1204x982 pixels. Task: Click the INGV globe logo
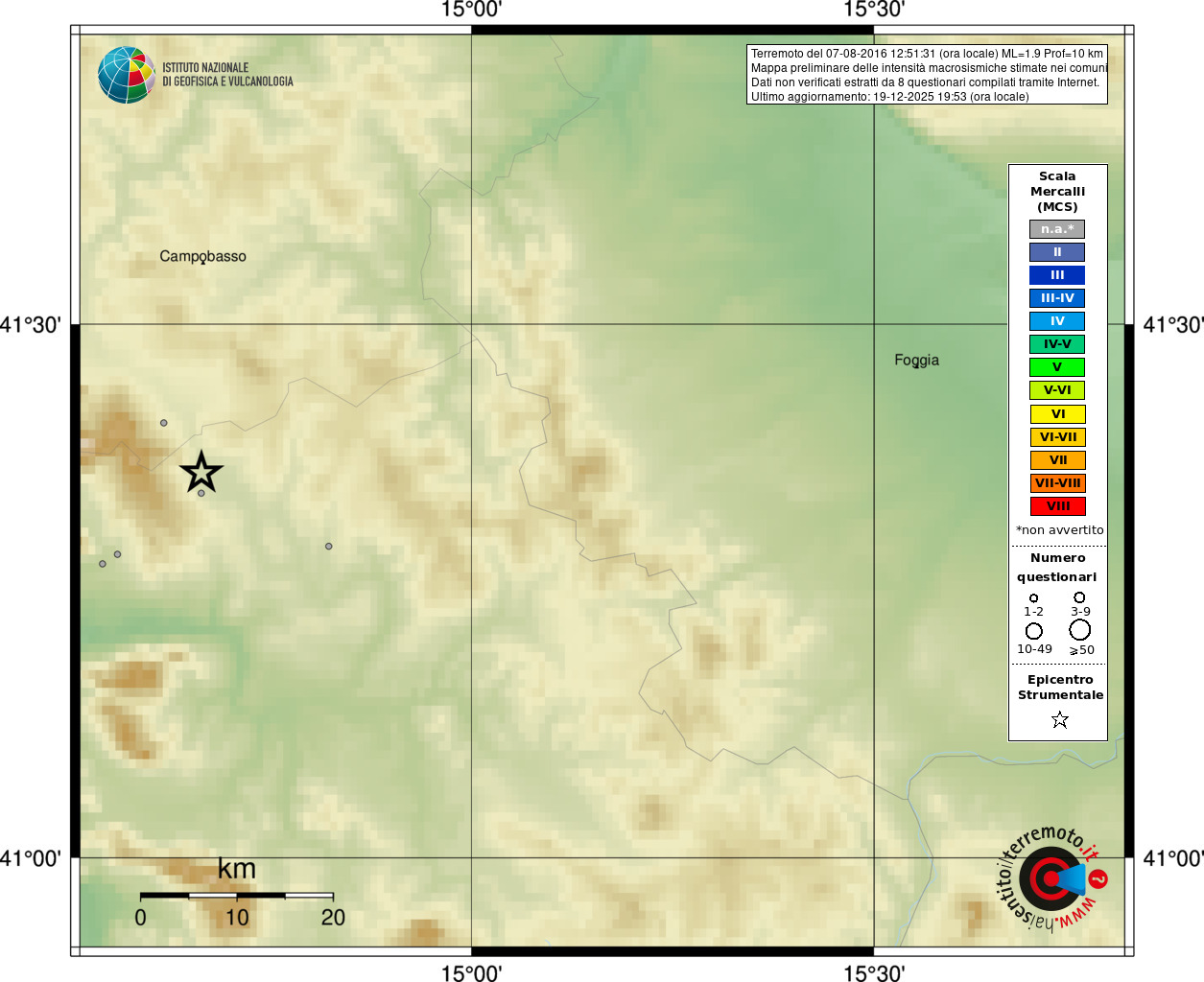pos(127,75)
